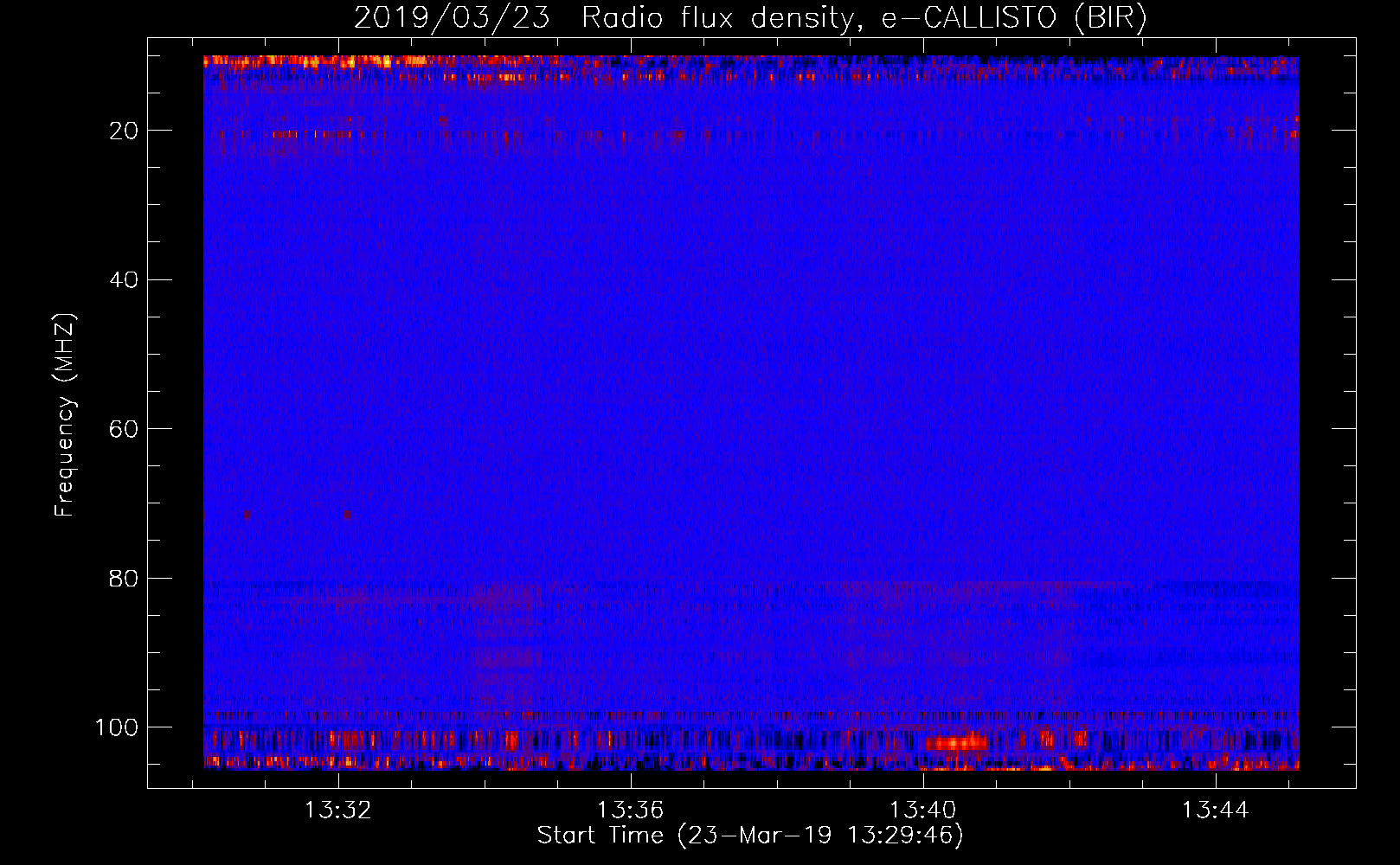The width and height of the screenshot is (1400, 865).
Task: Click the 13:40 time tick label
Action: point(923,811)
